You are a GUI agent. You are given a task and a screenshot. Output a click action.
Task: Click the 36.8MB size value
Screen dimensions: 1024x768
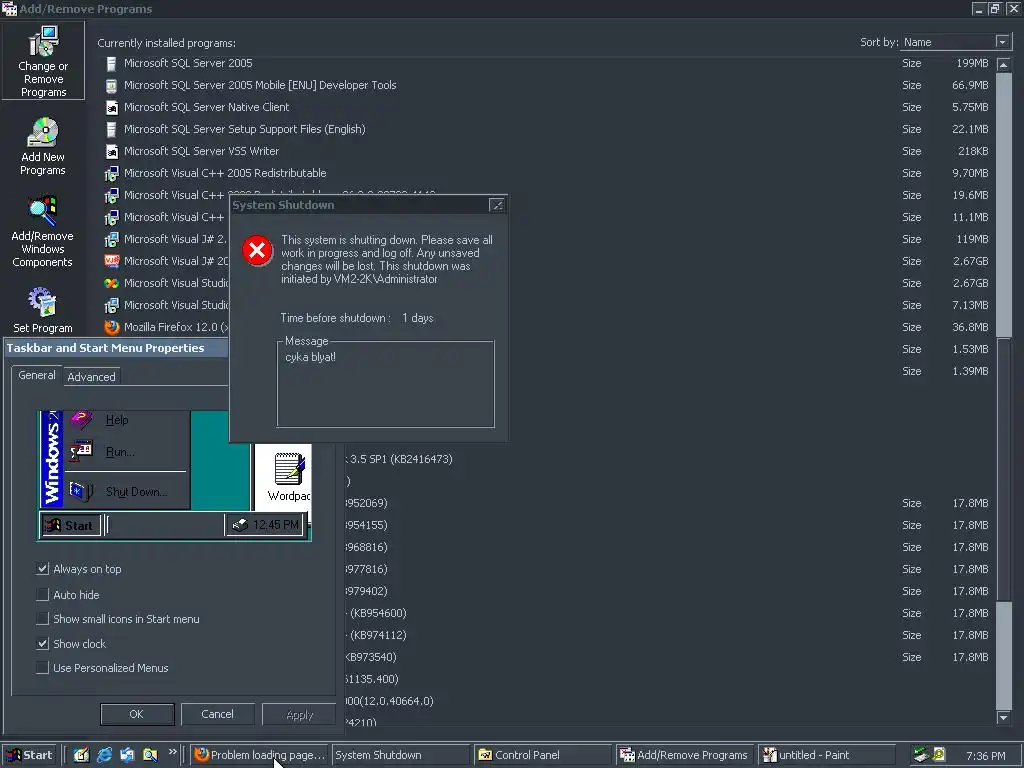pos(970,327)
